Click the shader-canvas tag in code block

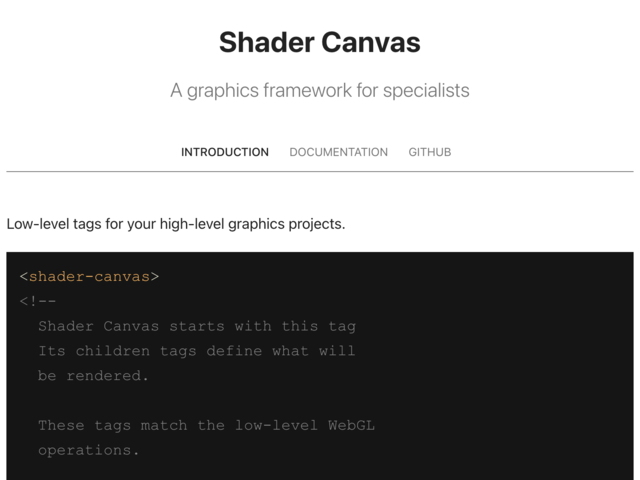click(89, 277)
